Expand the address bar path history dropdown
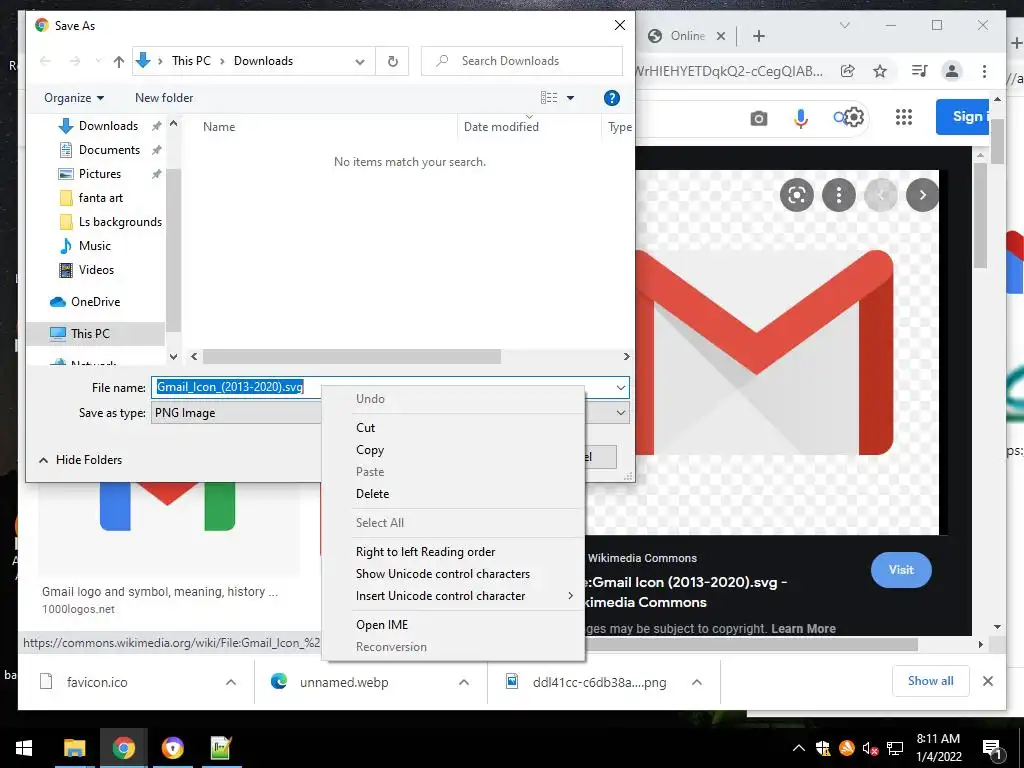The height and width of the screenshot is (768, 1024). (360, 61)
